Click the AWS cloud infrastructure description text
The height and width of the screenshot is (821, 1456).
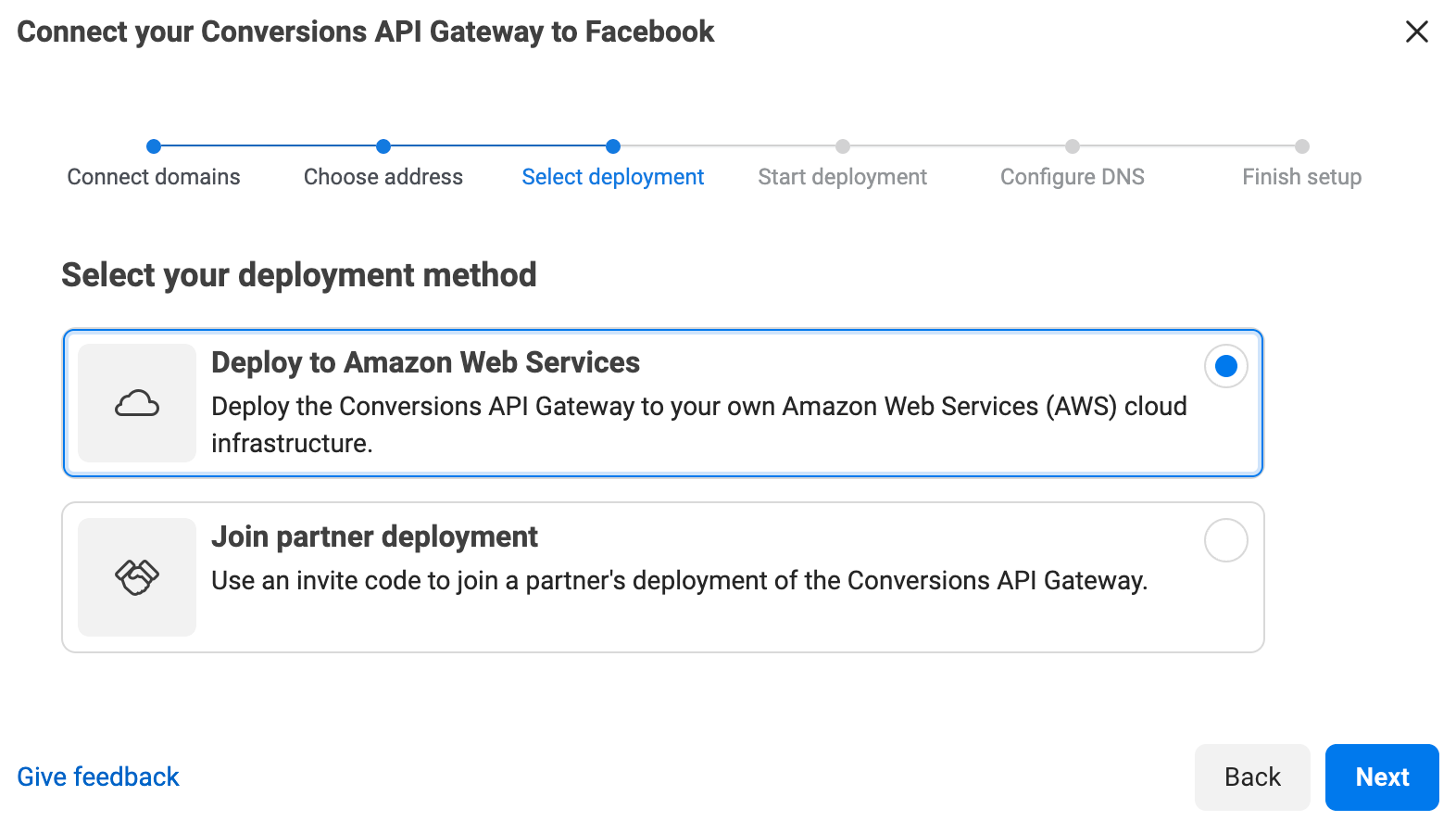(x=699, y=424)
